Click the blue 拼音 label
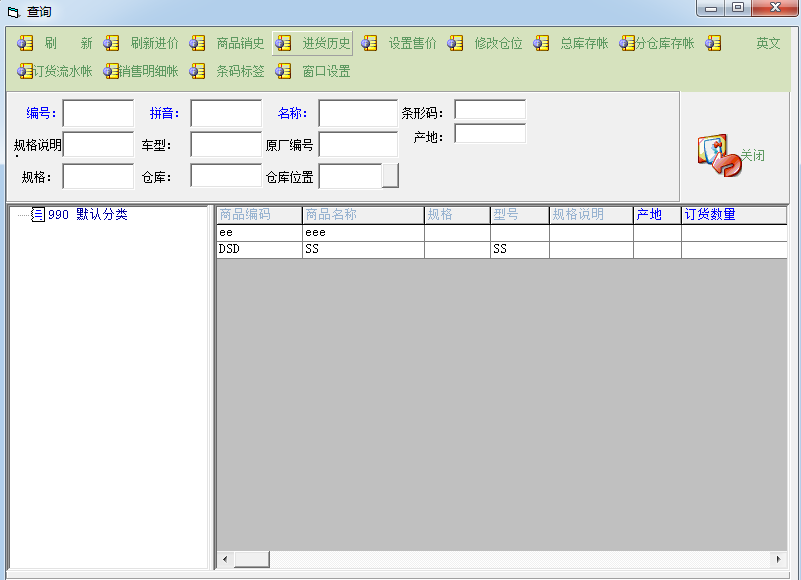This screenshot has height=580, width=801. pos(164,113)
